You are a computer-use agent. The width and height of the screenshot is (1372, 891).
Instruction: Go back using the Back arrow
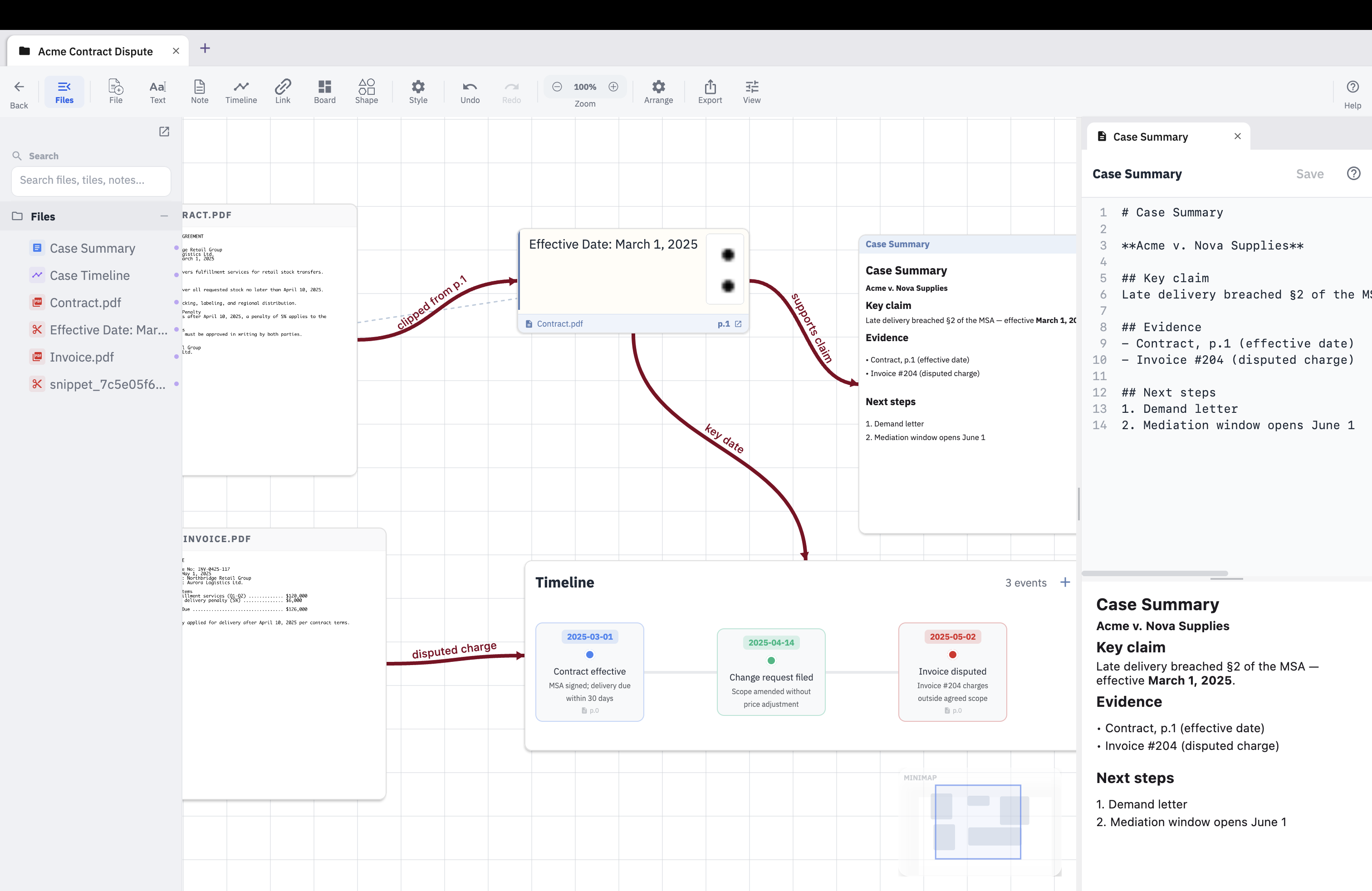19,93
